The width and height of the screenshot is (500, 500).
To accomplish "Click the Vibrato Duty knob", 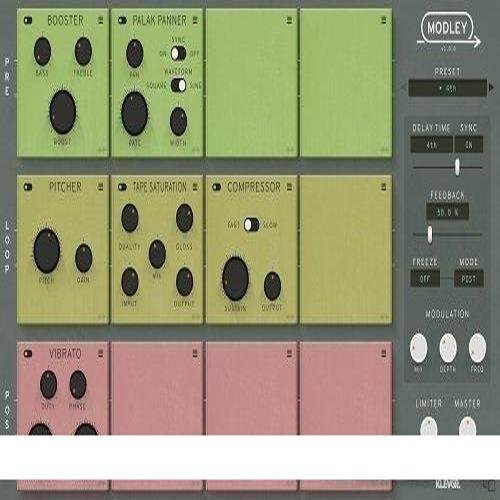I will [48, 384].
